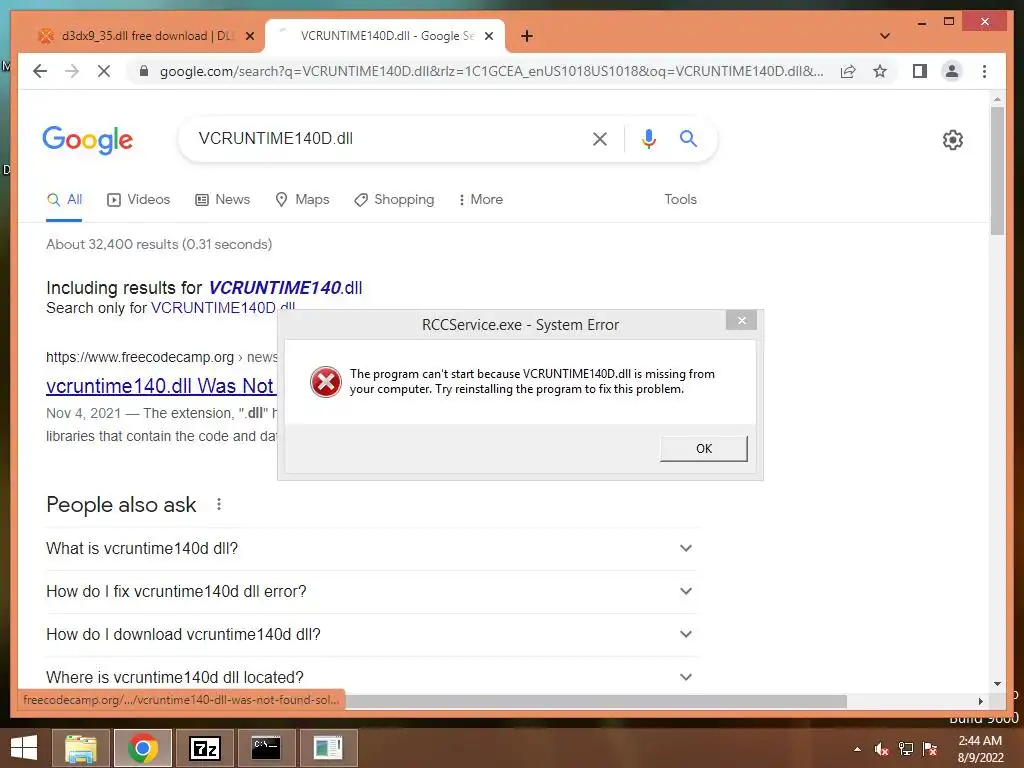Viewport: 1024px width, 768px height.
Task: Close the VCRUNTIME140D.dll Google tab
Action: click(488, 36)
